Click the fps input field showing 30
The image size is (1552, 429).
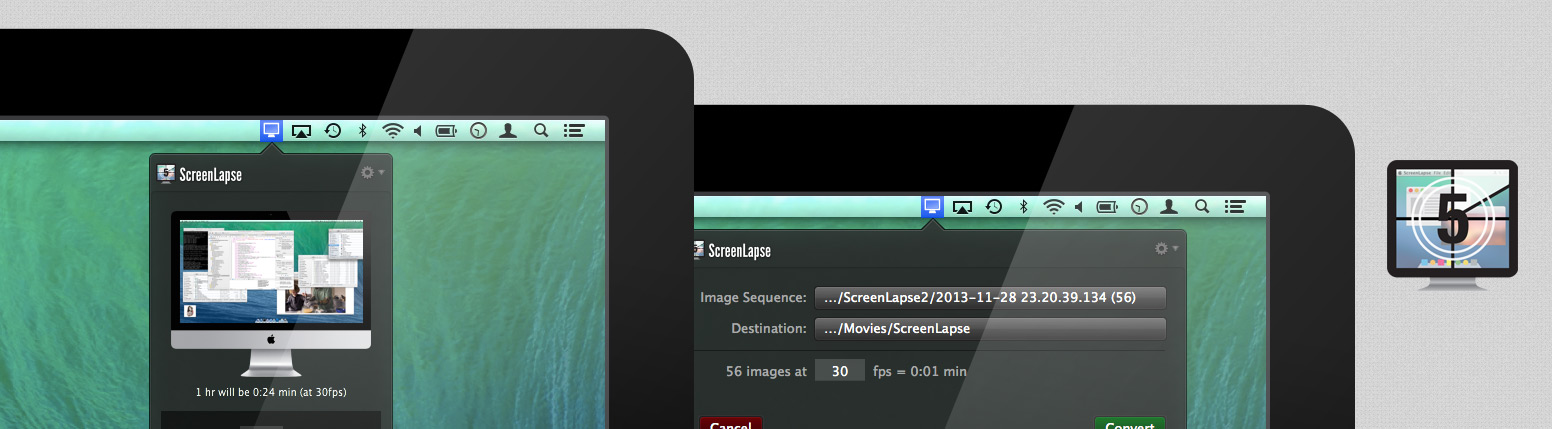click(840, 371)
